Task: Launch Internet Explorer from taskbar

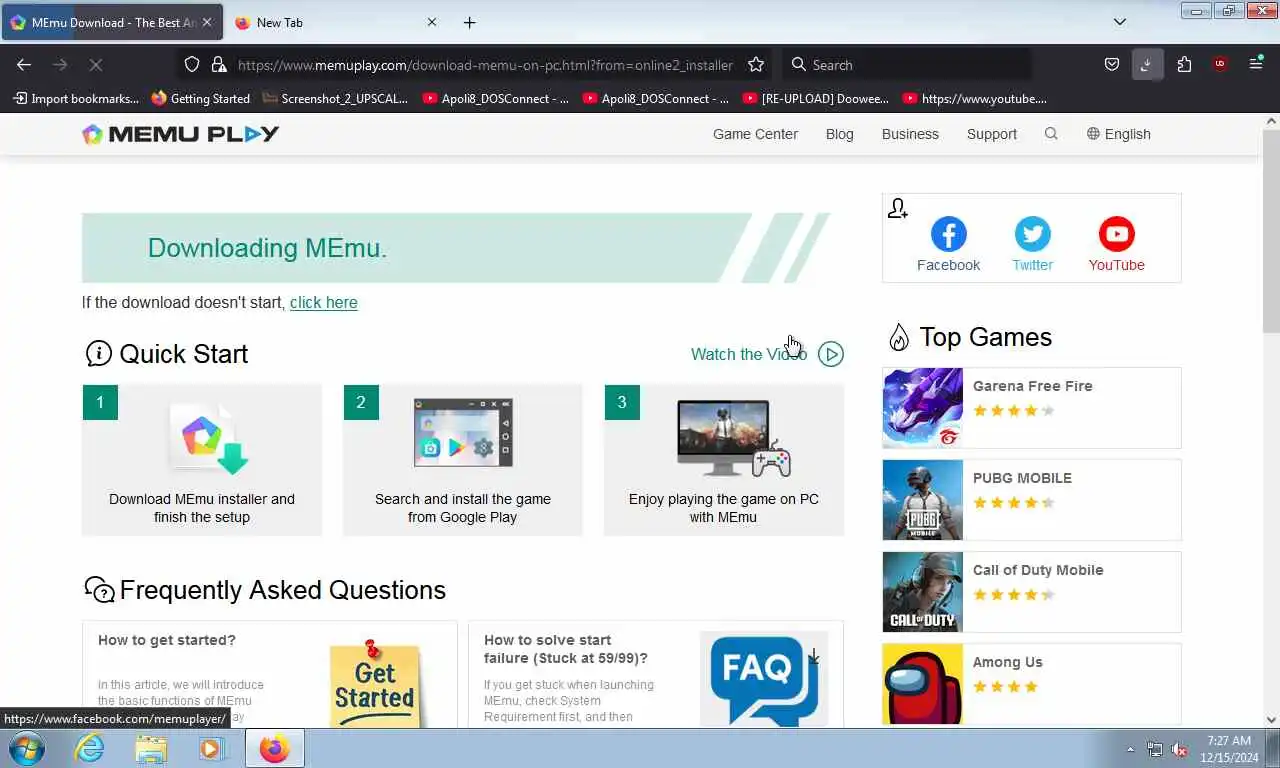Action: coord(90,748)
